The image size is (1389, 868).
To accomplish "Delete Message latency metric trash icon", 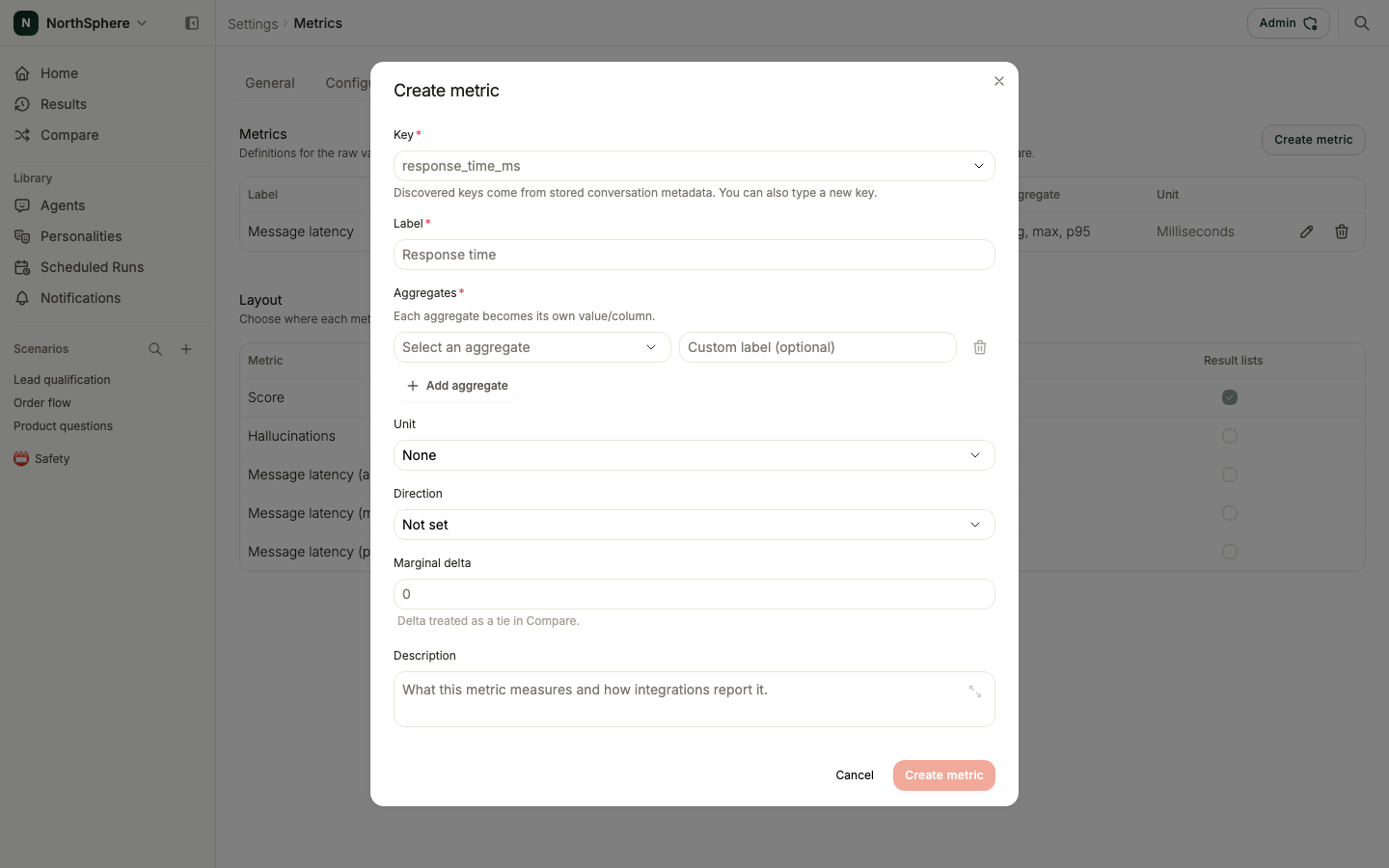I will pyautogui.click(x=1342, y=231).
